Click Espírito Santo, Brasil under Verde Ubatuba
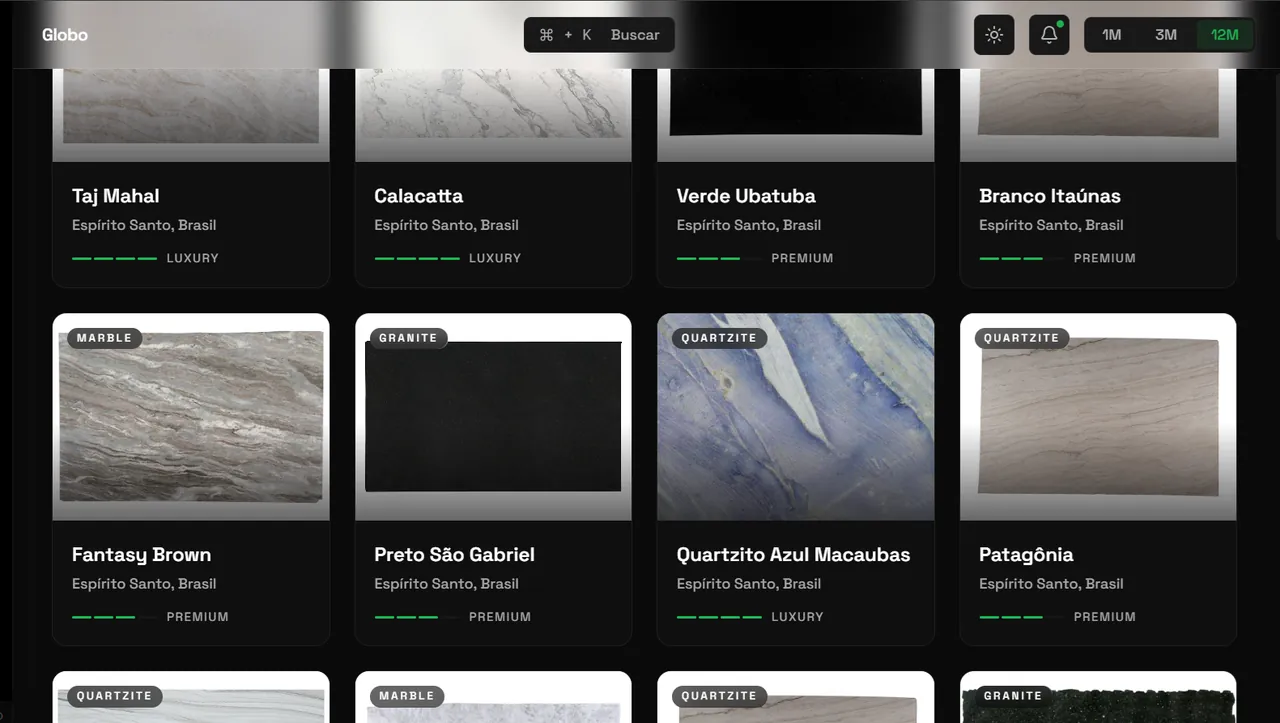1280x723 pixels. 749,225
